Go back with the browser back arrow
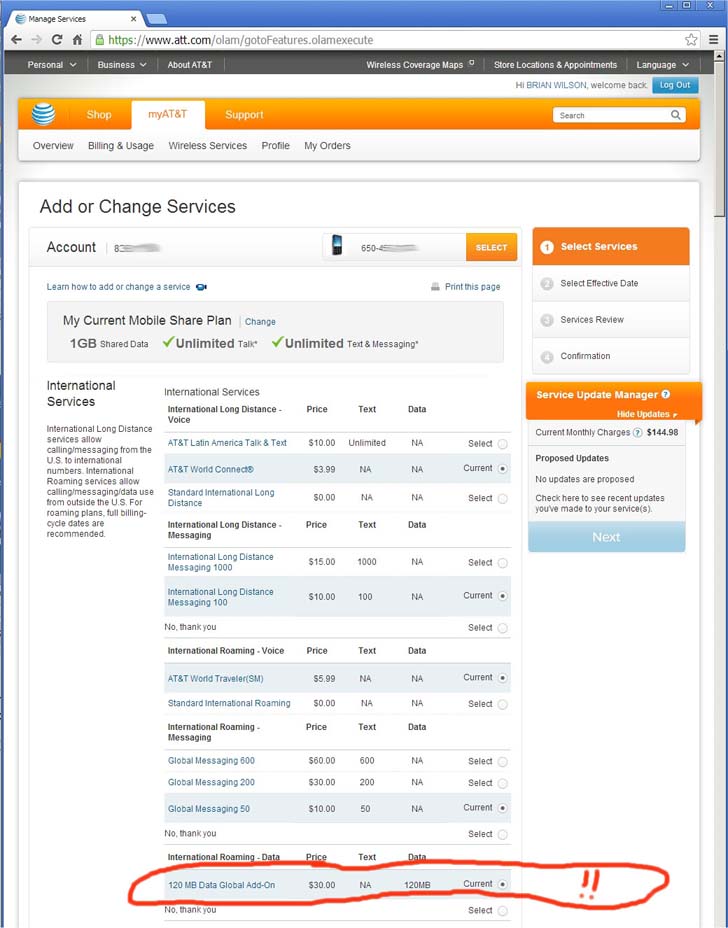This screenshot has width=728, height=928. (x=16, y=40)
